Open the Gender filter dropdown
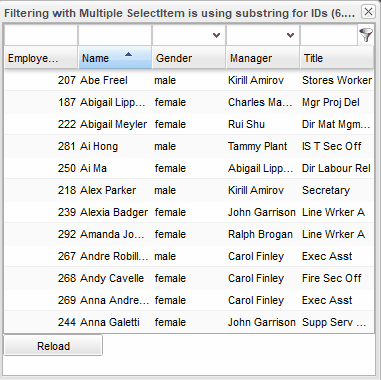Image resolution: width=381 pixels, height=380 pixels. point(217,35)
